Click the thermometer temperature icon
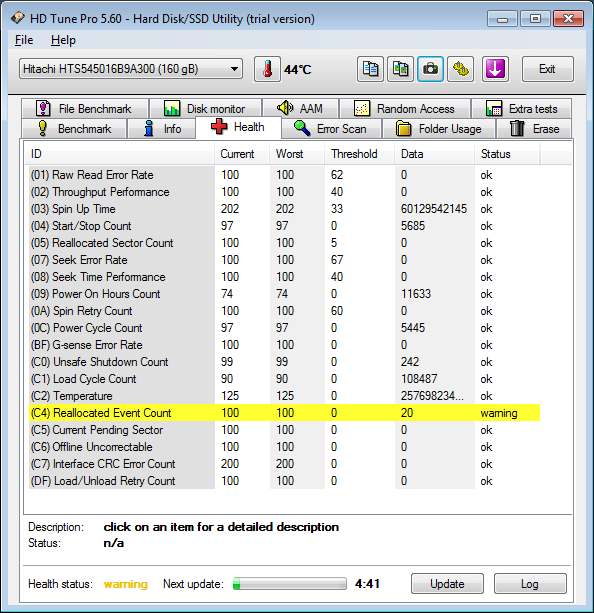The width and height of the screenshot is (594, 613). (267, 69)
